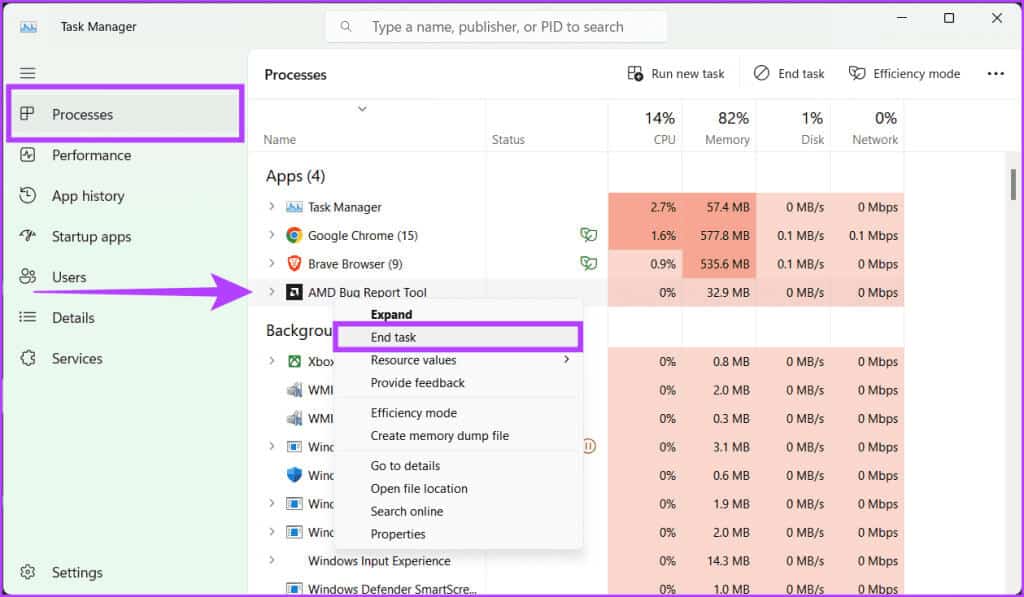
Task: Expand the Windows Input Experience row
Action: tap(272, 560)
